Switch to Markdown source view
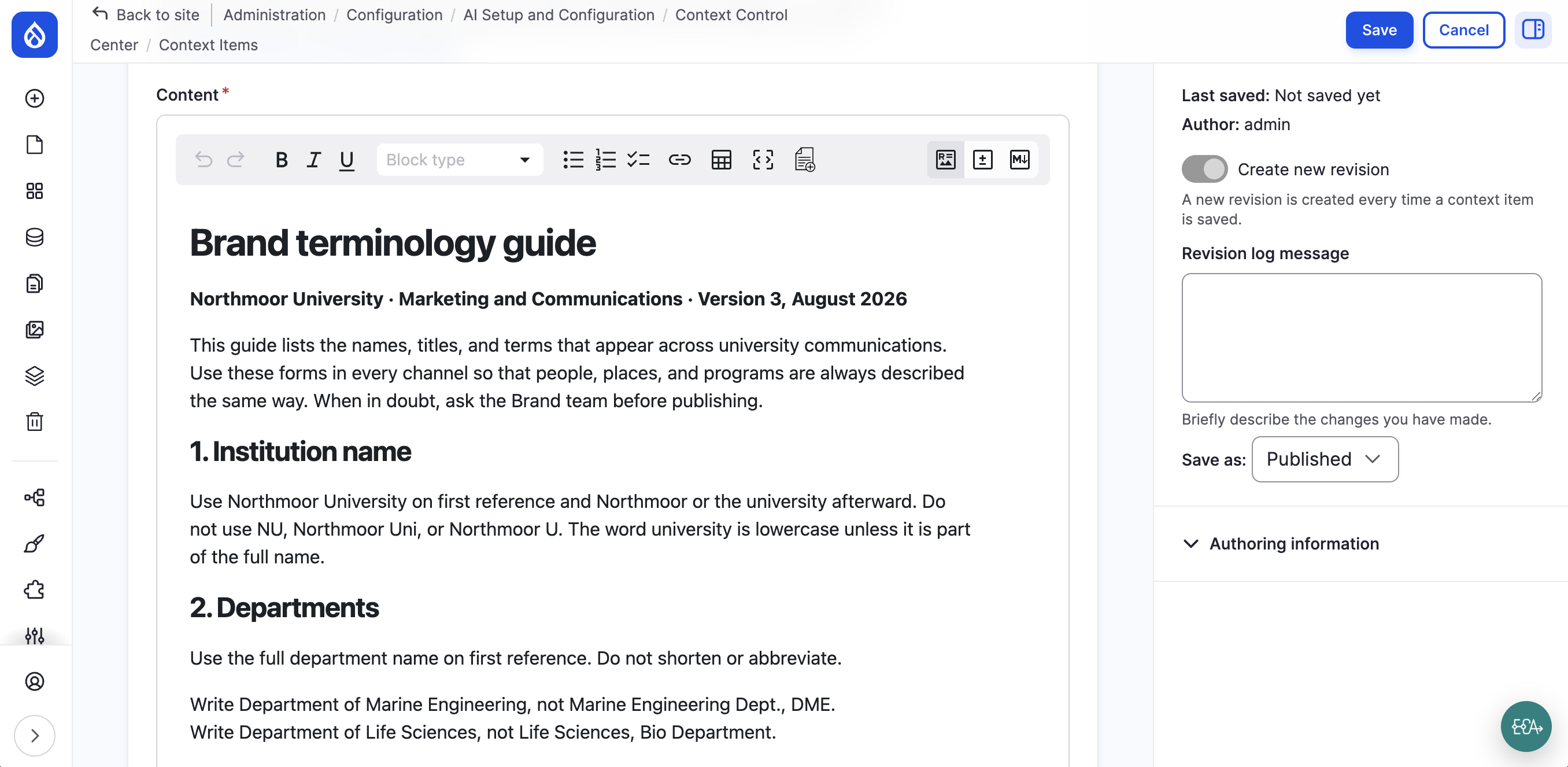 1019,160
